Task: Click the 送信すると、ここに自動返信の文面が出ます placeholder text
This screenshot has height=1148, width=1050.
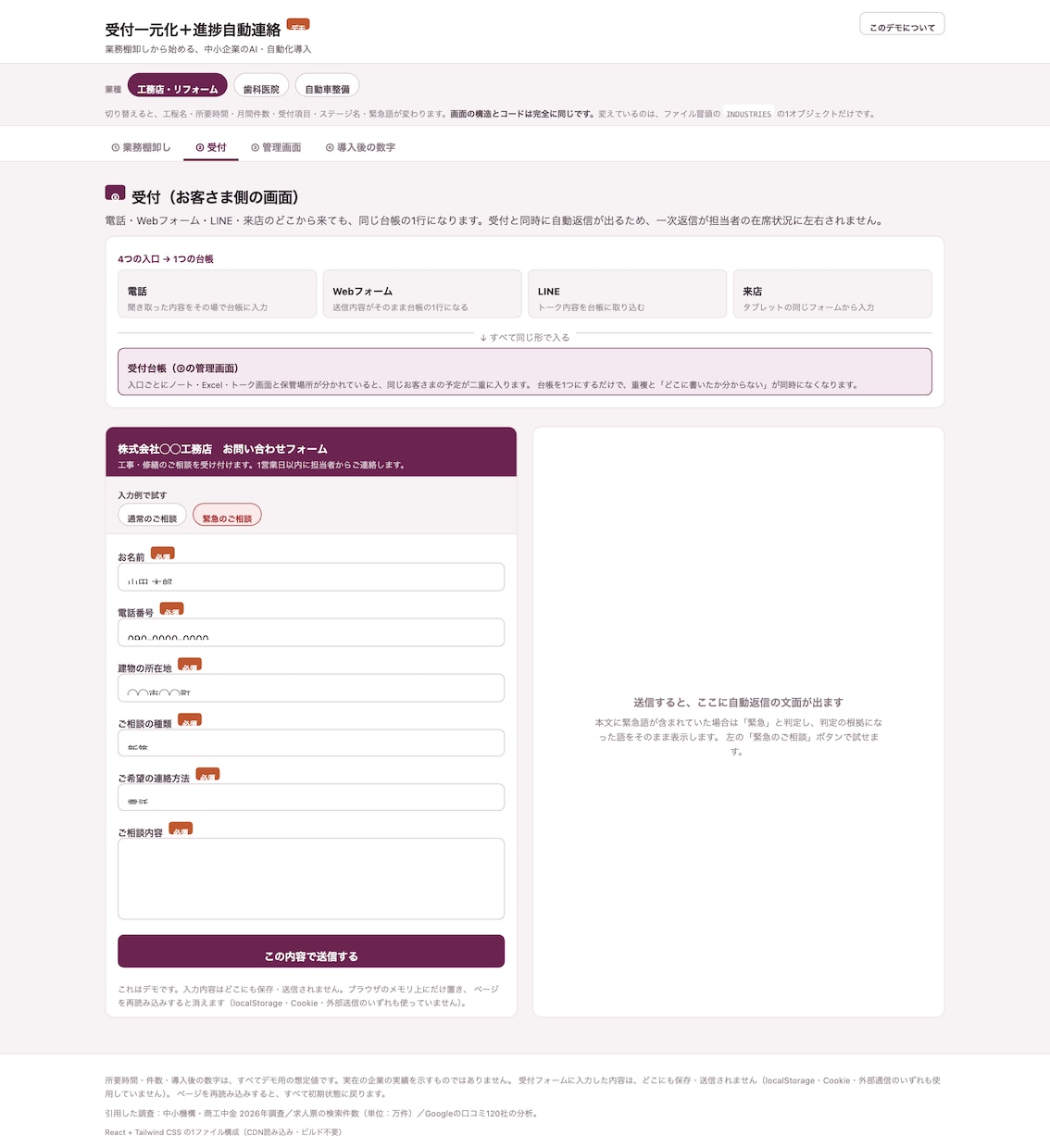Action: (738, 703)
